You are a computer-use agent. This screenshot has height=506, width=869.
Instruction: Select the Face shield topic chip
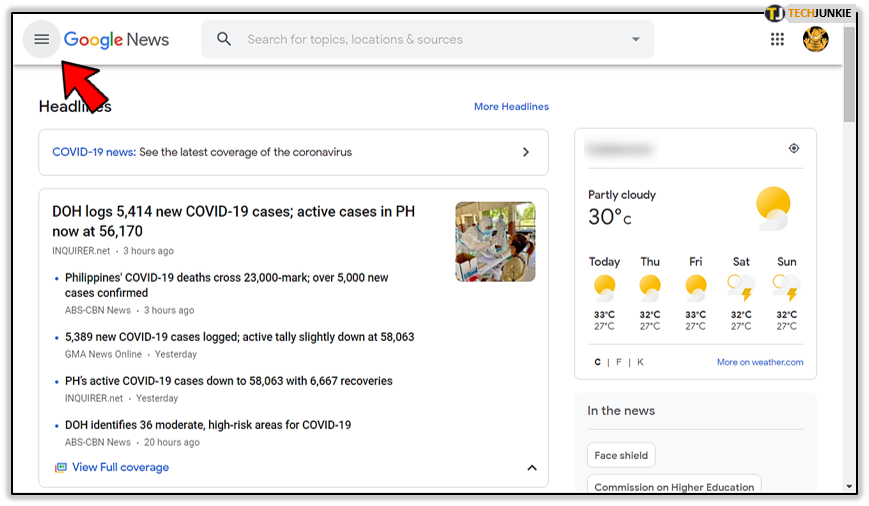coord(621,456)
